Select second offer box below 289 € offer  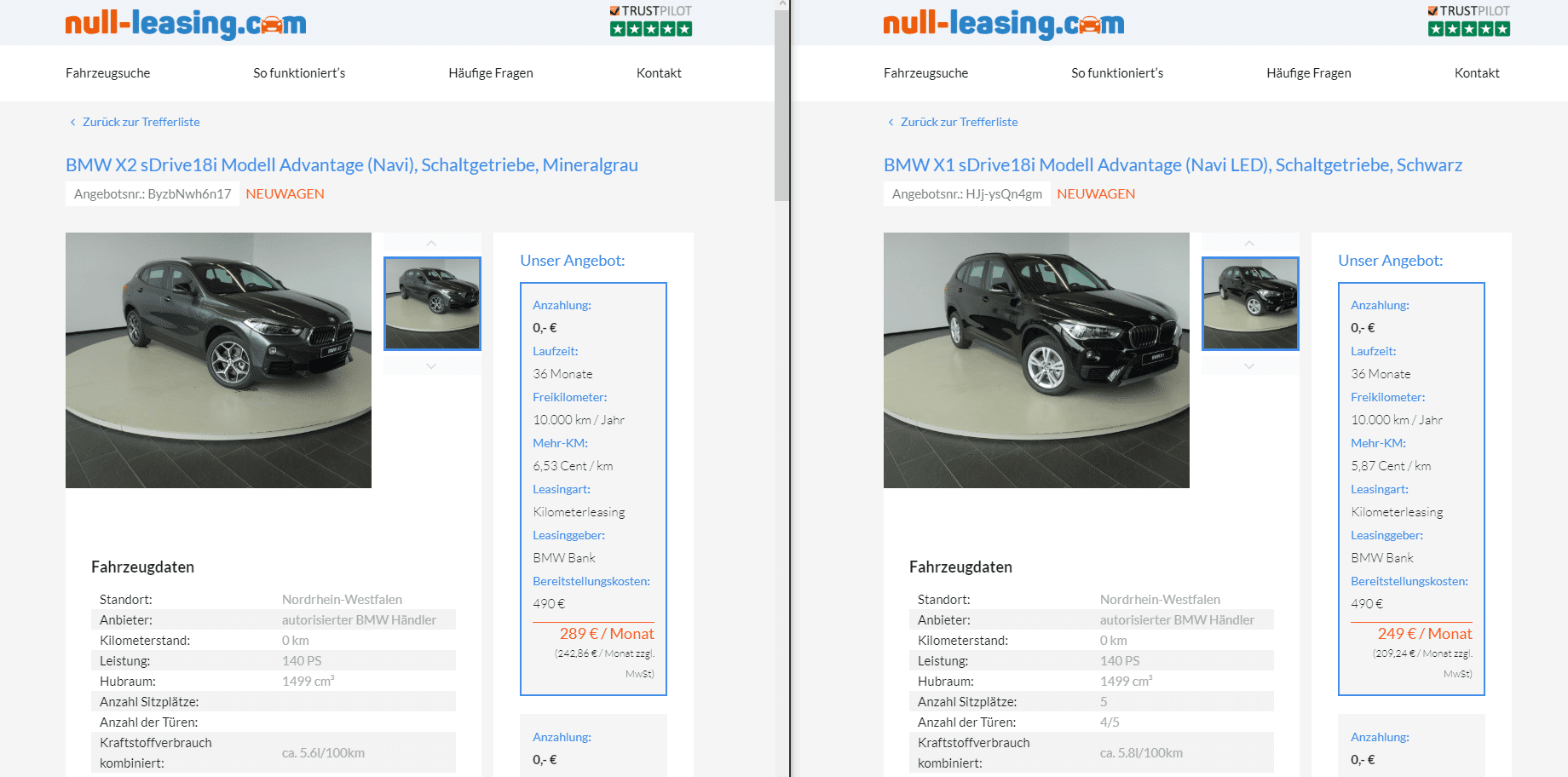point(593,745)
